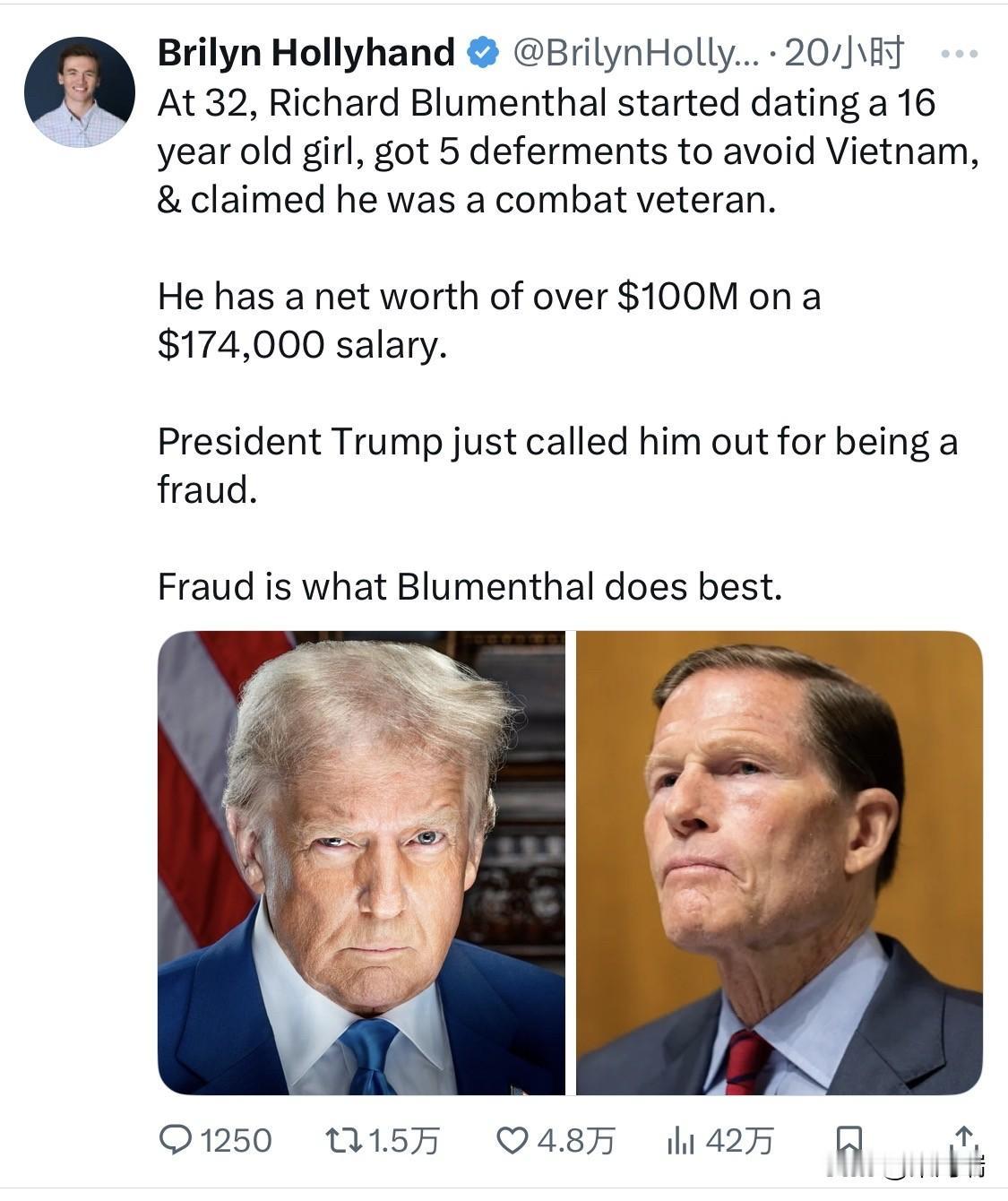This screenshot has height=1201, width=1008.
Task: Select the heart-shaped like icon
Action: coord(512,1140)
